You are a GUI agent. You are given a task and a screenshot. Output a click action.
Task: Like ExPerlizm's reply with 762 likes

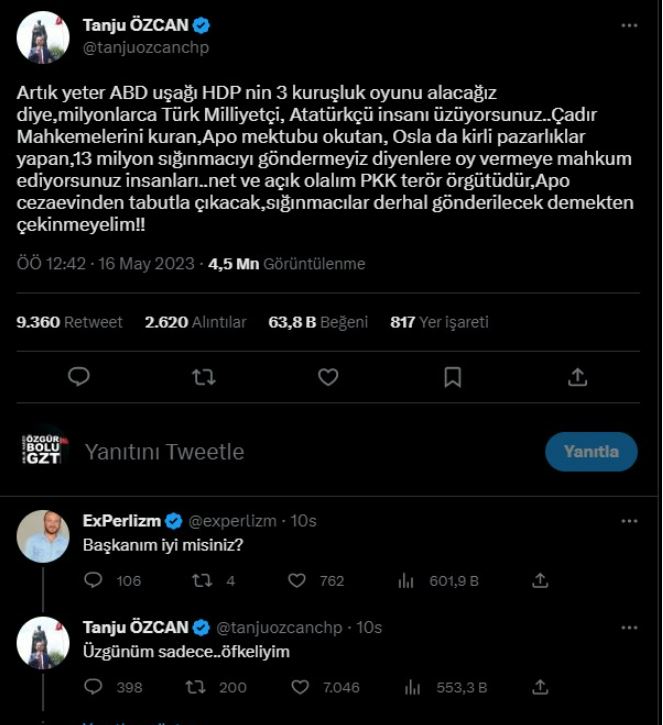click(x=297, y=580)
